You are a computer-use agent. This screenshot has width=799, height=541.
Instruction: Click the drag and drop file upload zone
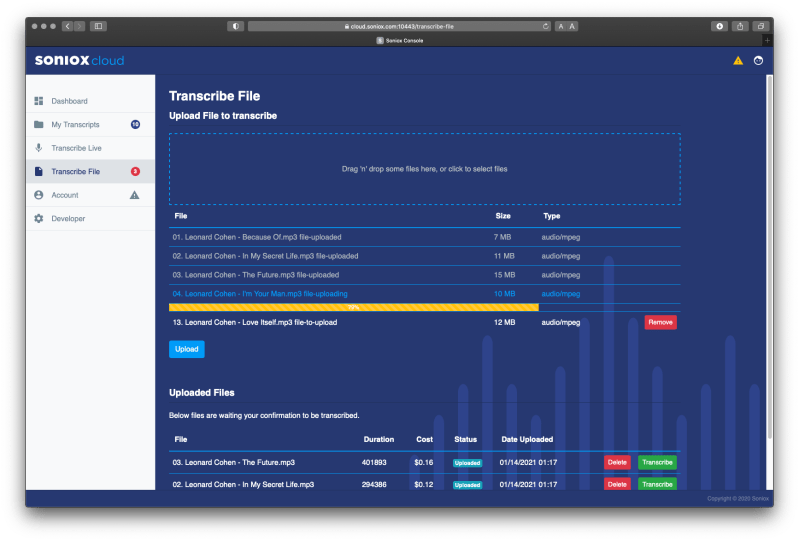pos(424,169)
